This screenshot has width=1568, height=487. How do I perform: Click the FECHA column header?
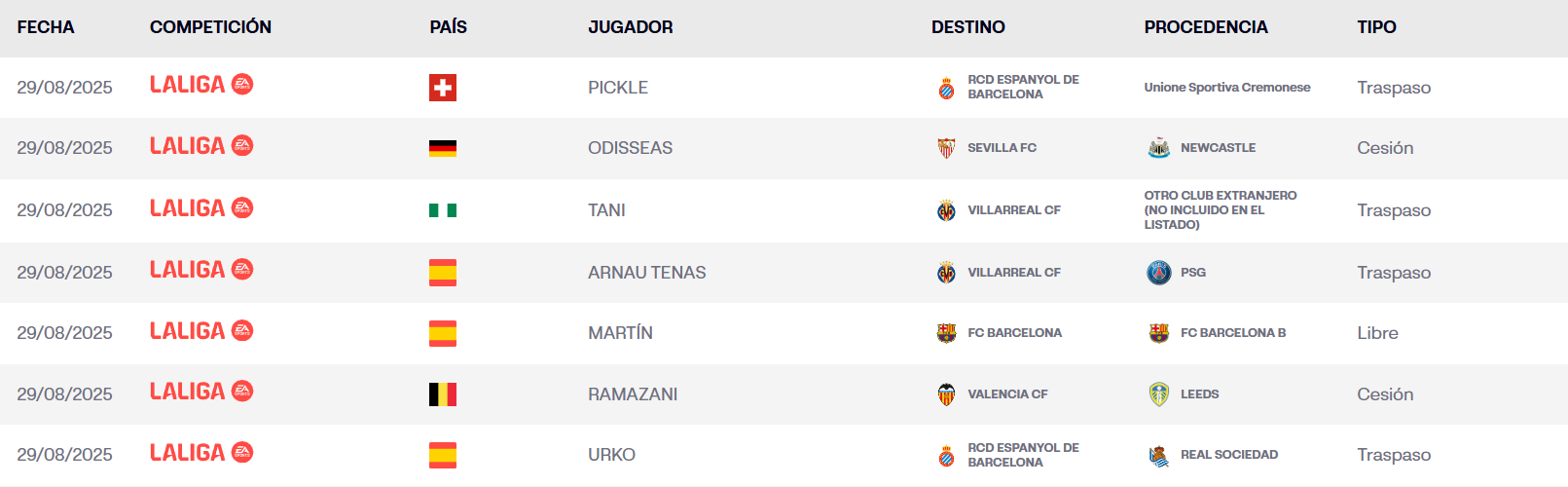pyautogui.click(x=46, y=27)
